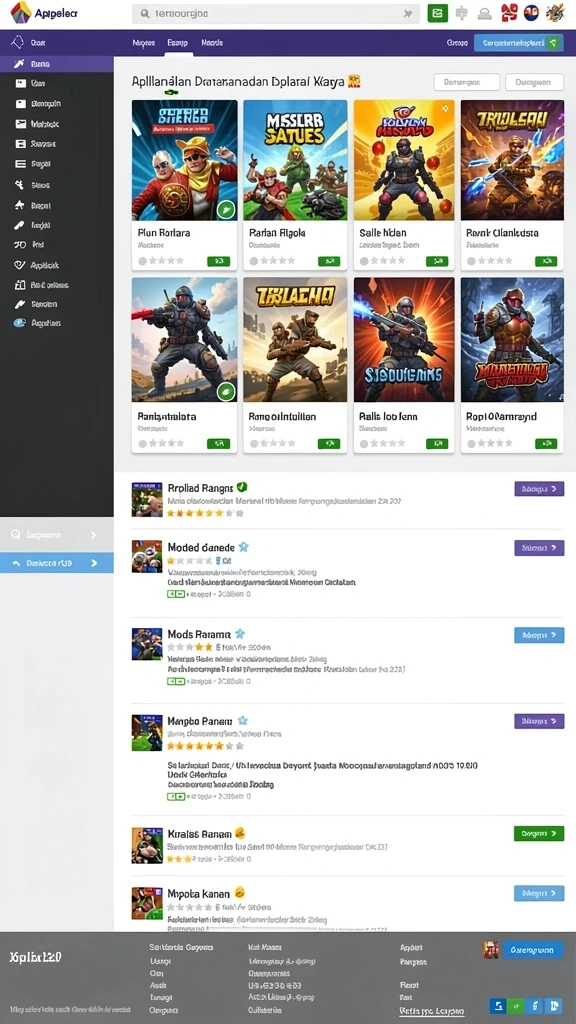The width and height of the screenshot is (576, 1024).
Task: Click the rocket icon in the highlighted sidebar item
Action: [x=19, y=64]
